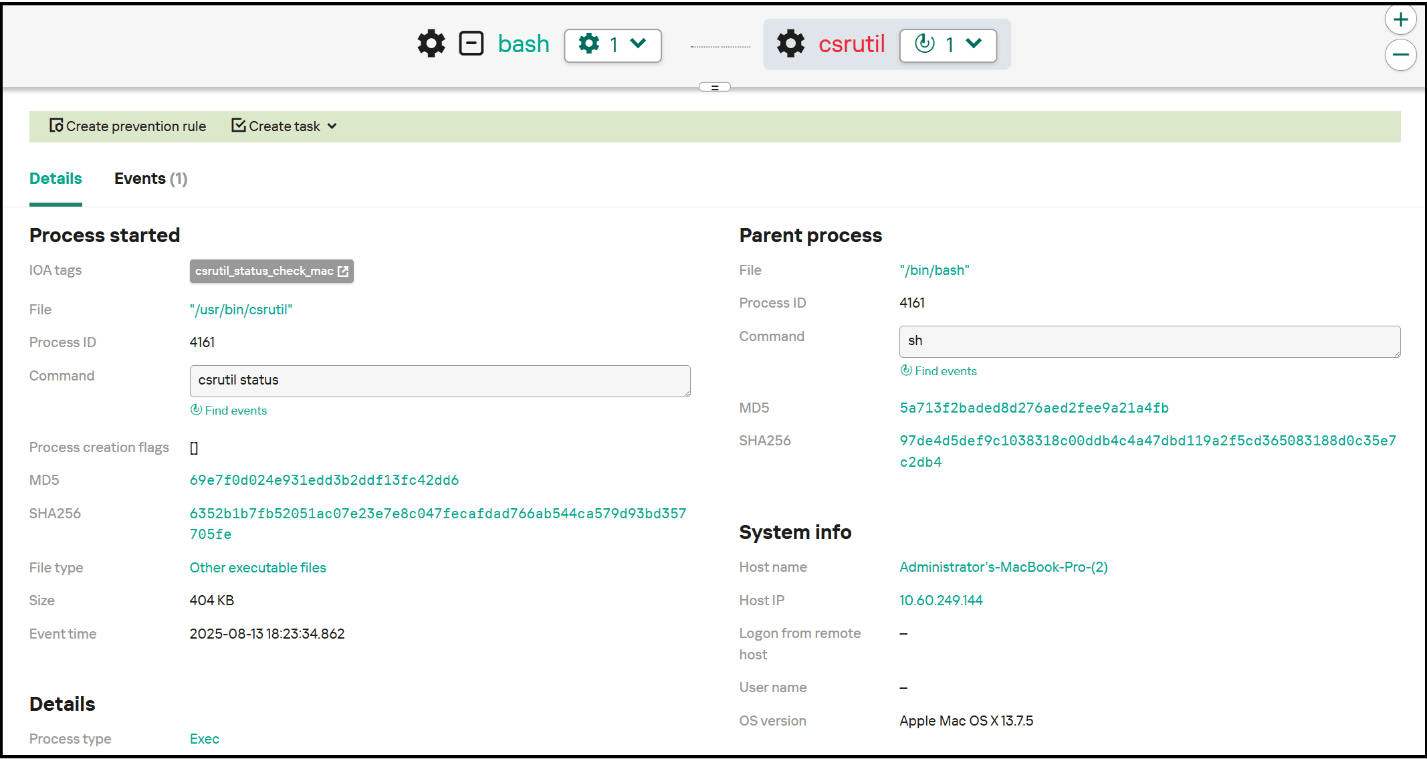The width and height of the screenshot is (1427, 759).
Task: Zoom out using the minus icon on the process tree
Action: pyautogui.click(x=1400, y=55)
